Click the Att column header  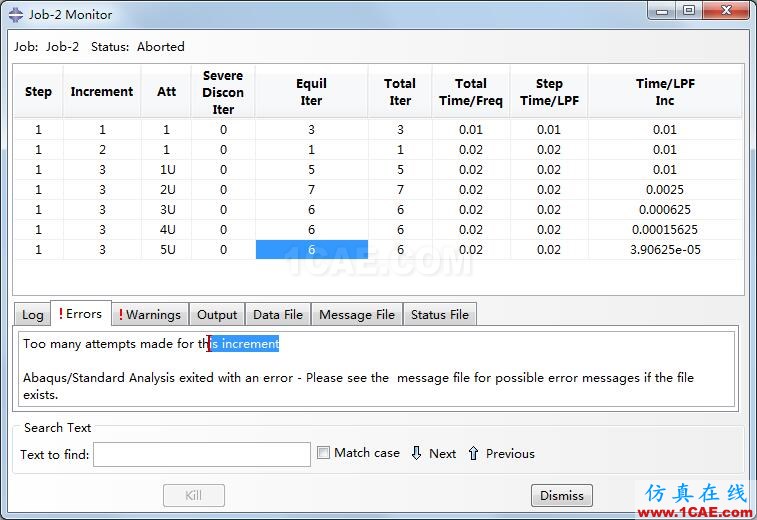(167, 92)
